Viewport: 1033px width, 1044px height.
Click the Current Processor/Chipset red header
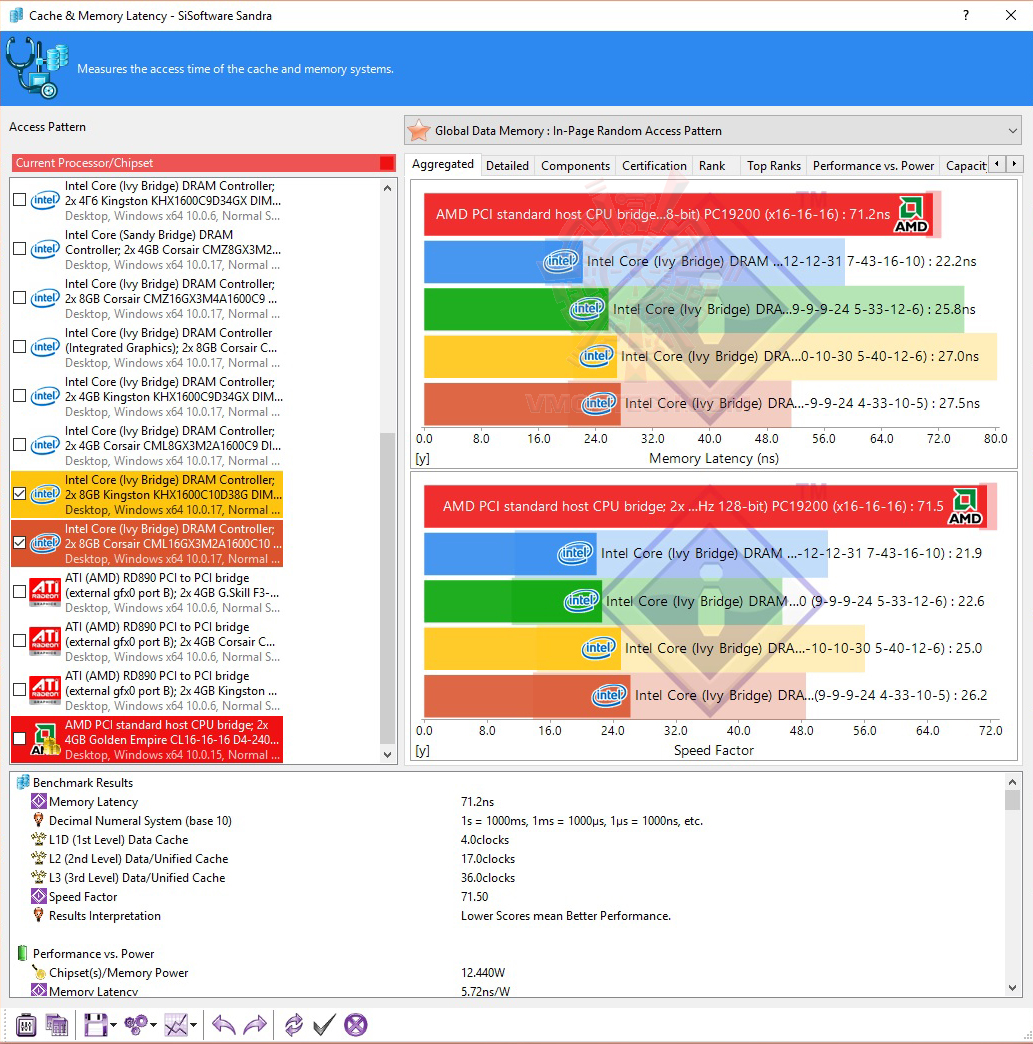pyautogui.click(x=203, y=163)
